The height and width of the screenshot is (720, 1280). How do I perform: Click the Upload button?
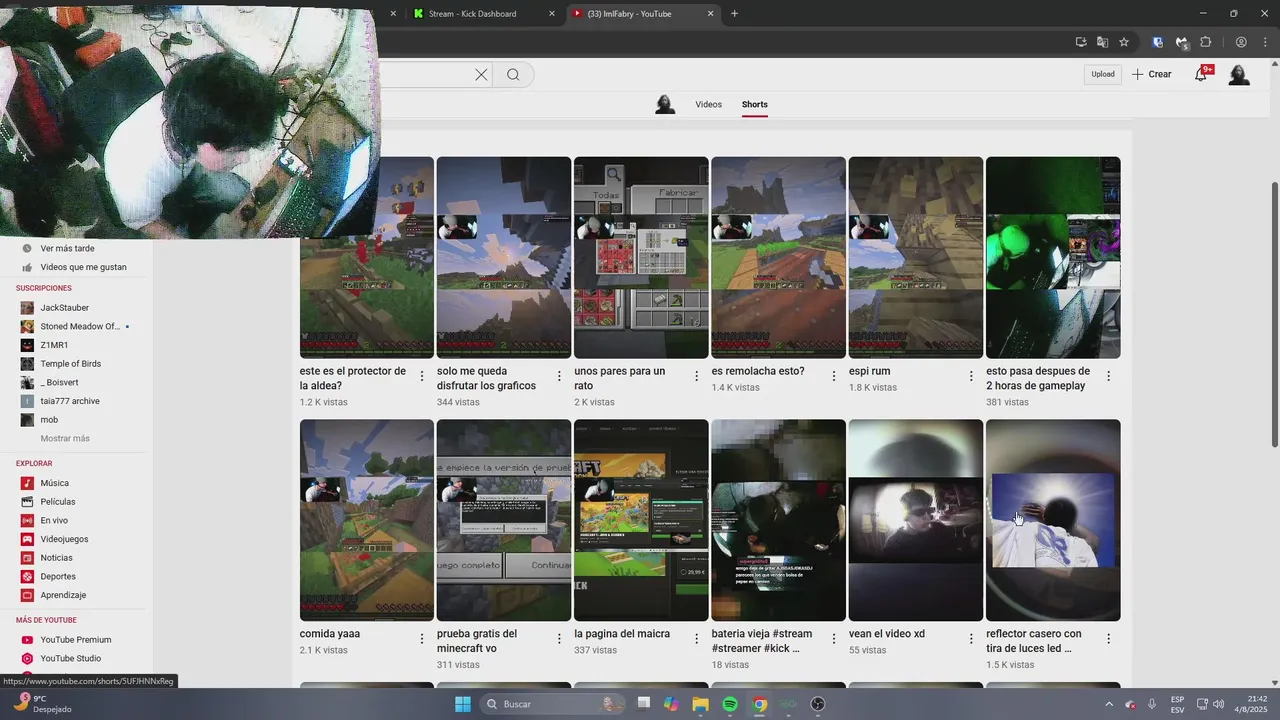coord(1103,74)
